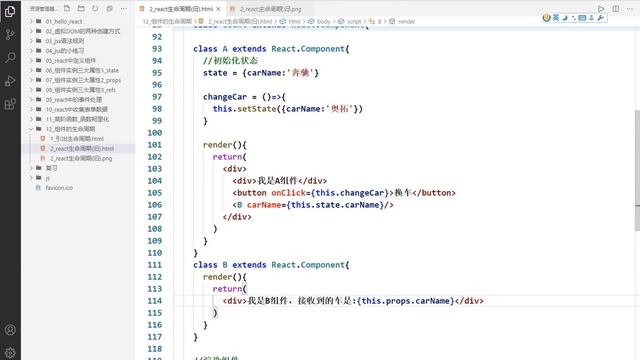640x360 pixels.
Task: Open explorer more actions ellipsis
Action: tap(124, 8)
